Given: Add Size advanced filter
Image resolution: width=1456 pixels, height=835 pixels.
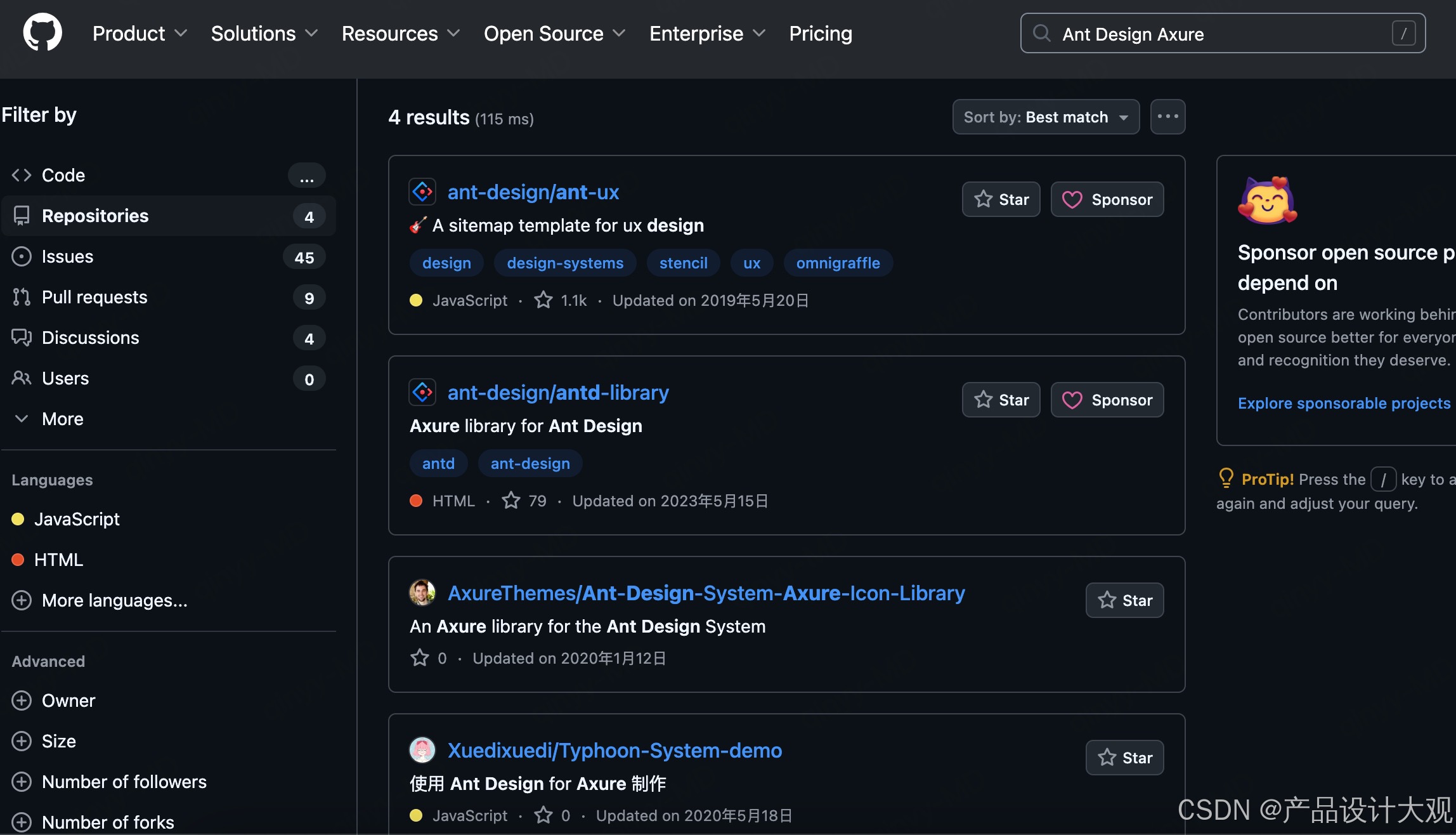Looking at the screenshot, I should (x=58, y=741).
